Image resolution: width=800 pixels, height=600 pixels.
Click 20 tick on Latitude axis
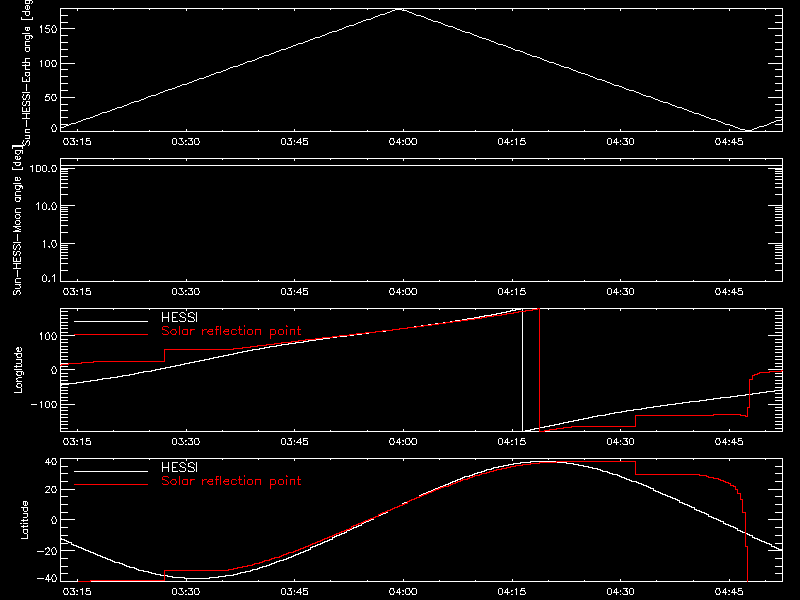pyautogui.click(x=51, y=489)
